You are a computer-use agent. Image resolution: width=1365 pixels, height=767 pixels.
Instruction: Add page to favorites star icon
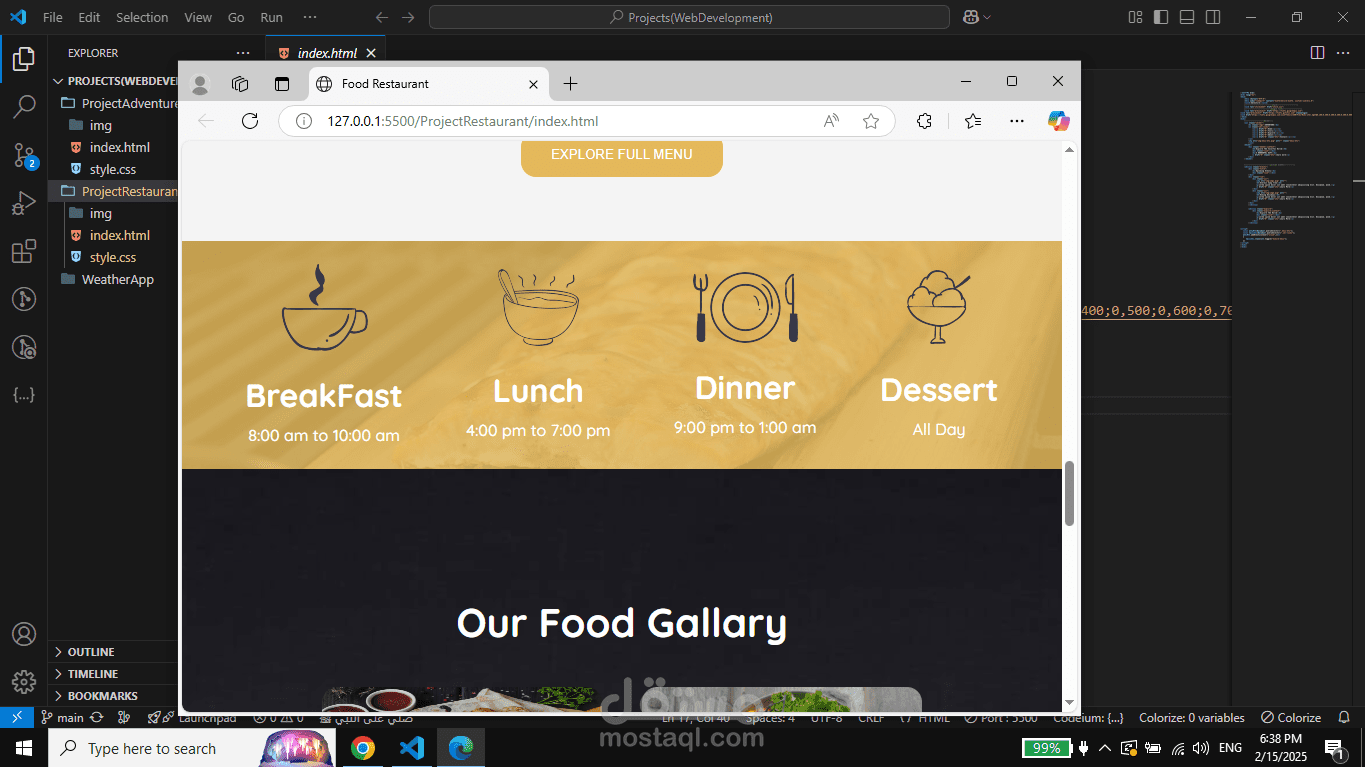[871, 121]
